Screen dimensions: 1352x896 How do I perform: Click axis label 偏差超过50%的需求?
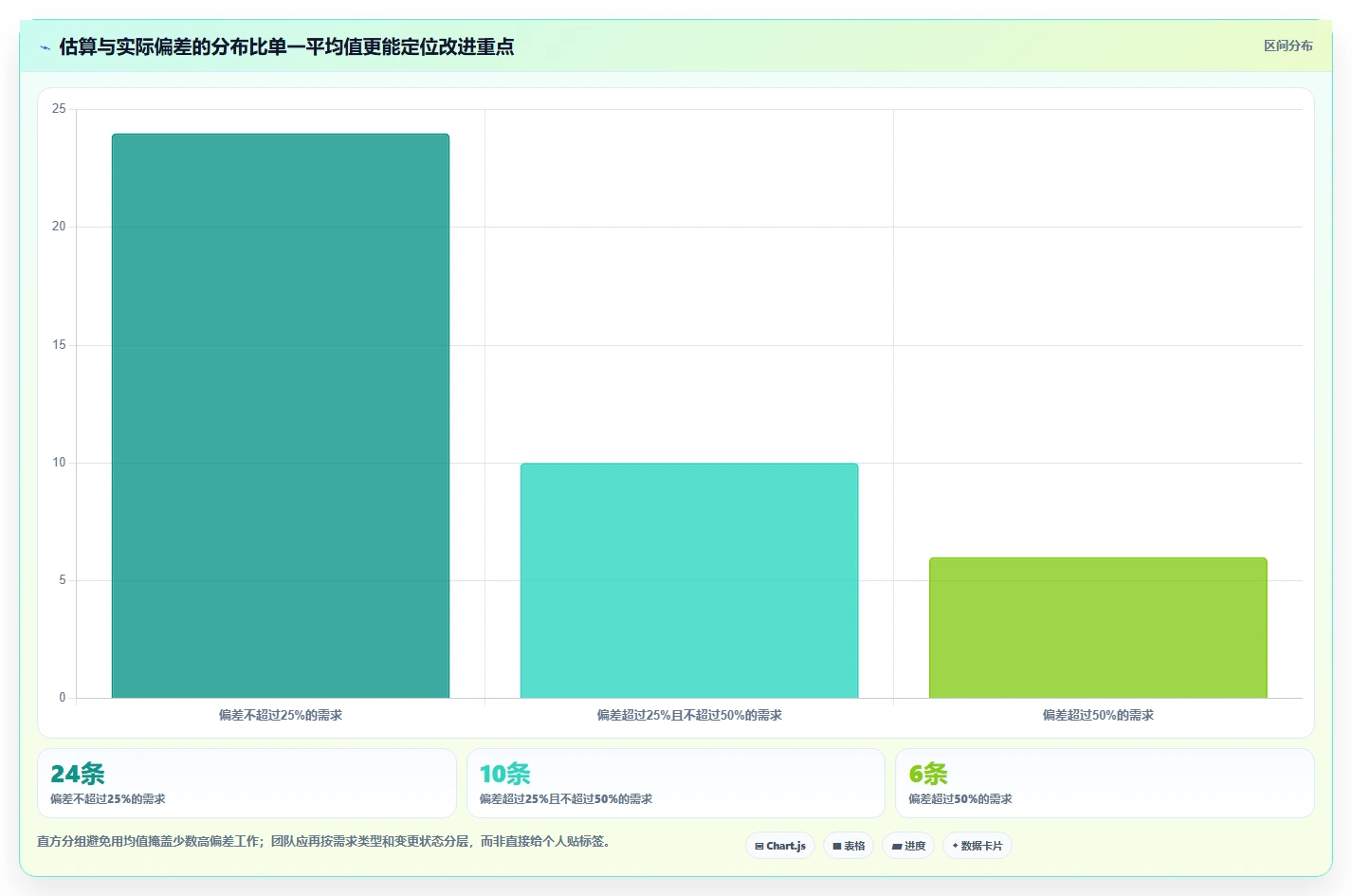[x=1098, y=715]
